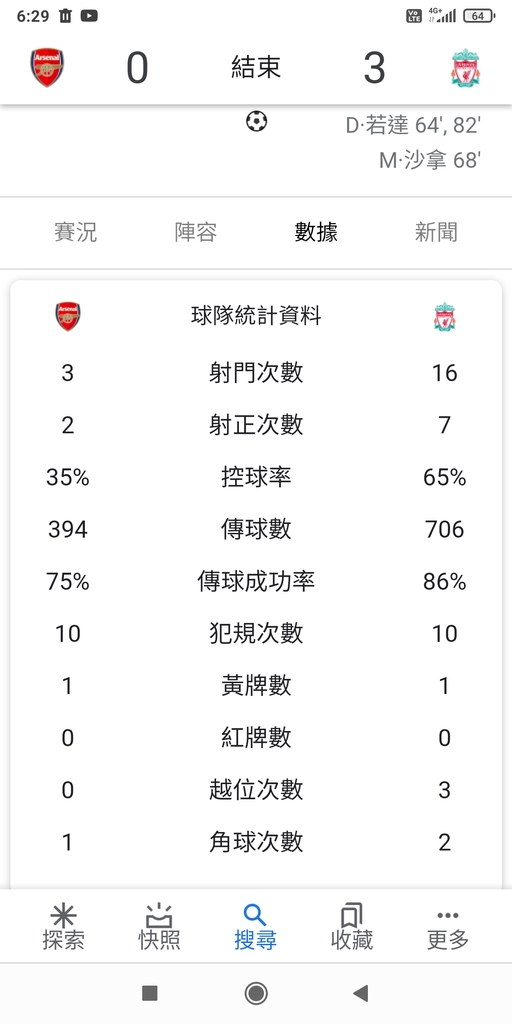Open 探索 from the bottom navigation

[x=63, y=927]
